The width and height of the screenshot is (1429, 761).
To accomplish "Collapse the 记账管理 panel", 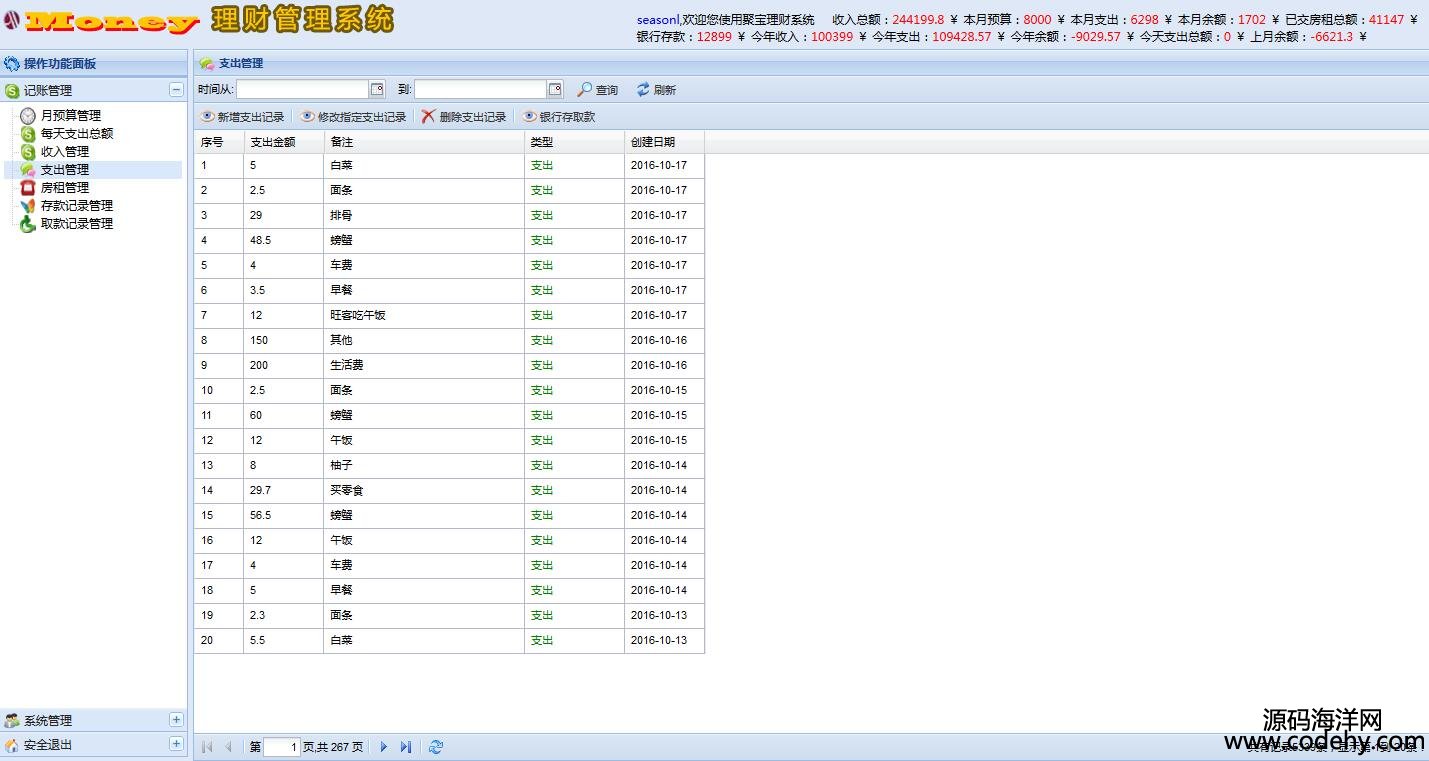I will pos(176,90).
